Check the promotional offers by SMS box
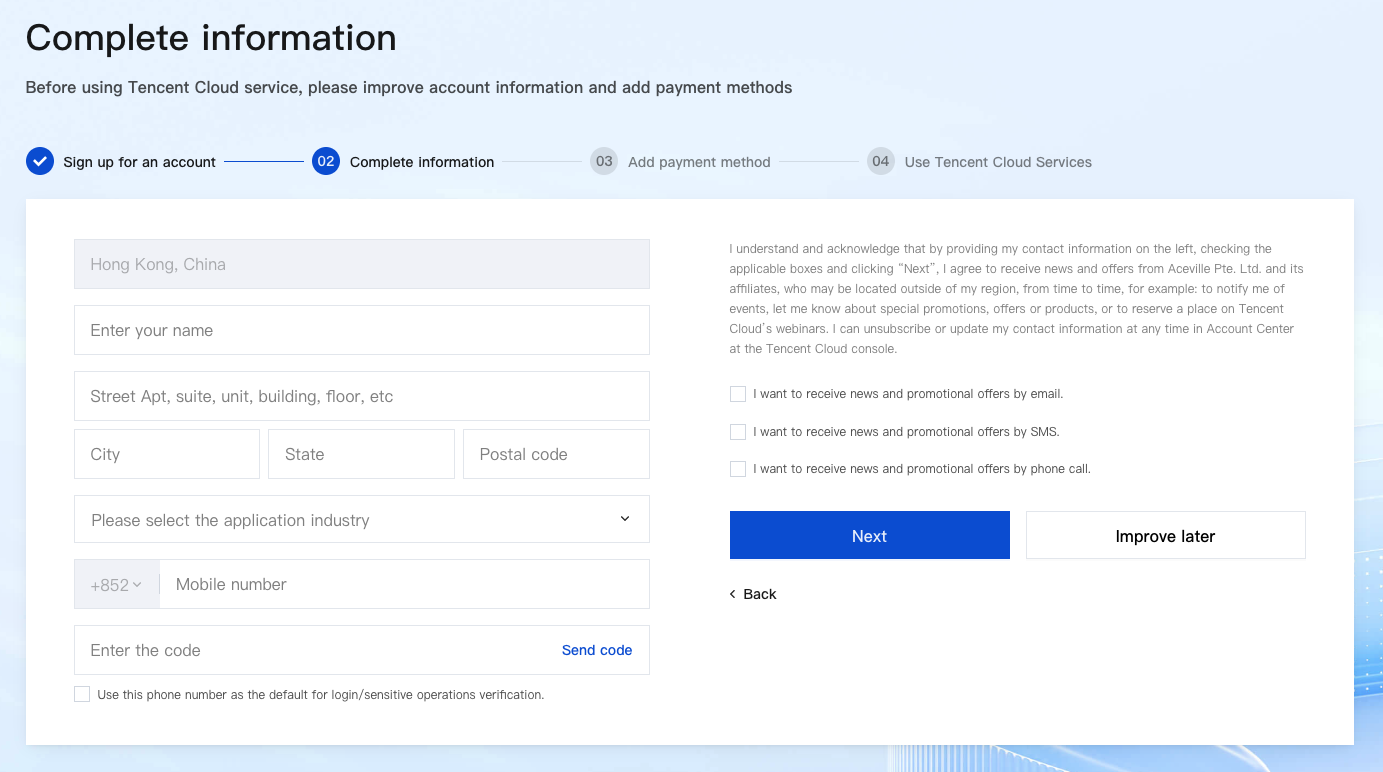 pos(738,432)
